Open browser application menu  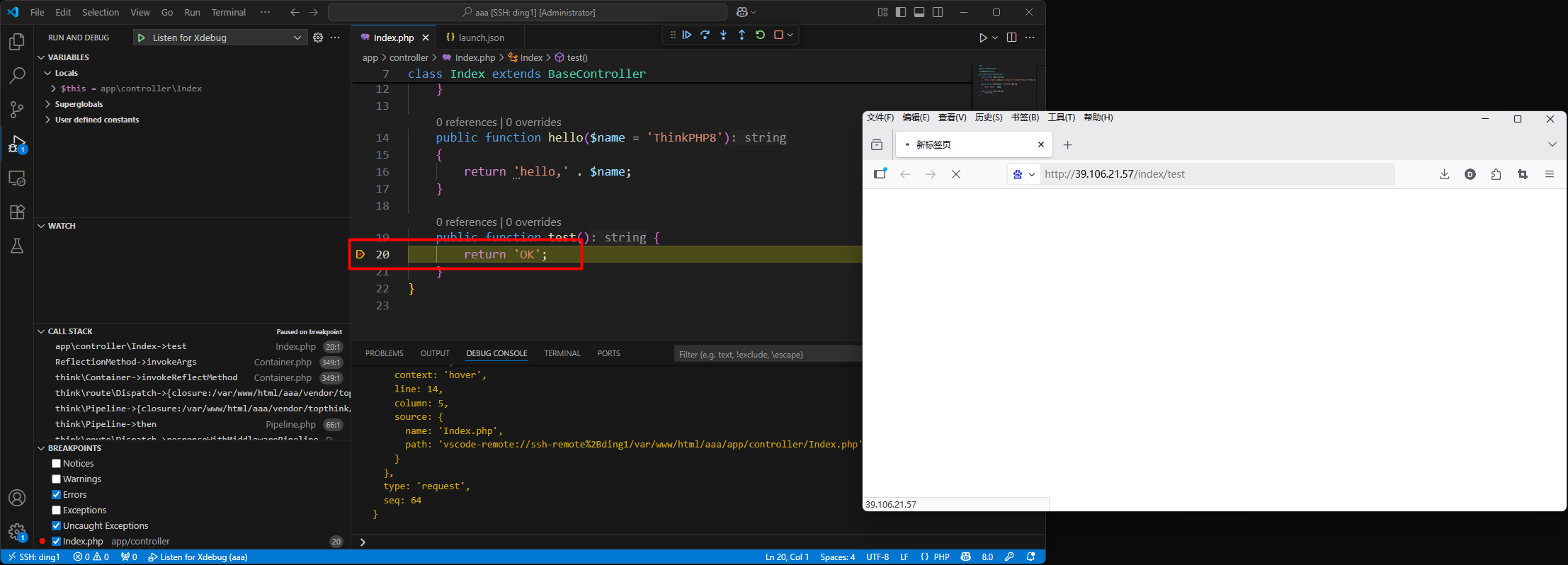click(x=1550, y=174)
